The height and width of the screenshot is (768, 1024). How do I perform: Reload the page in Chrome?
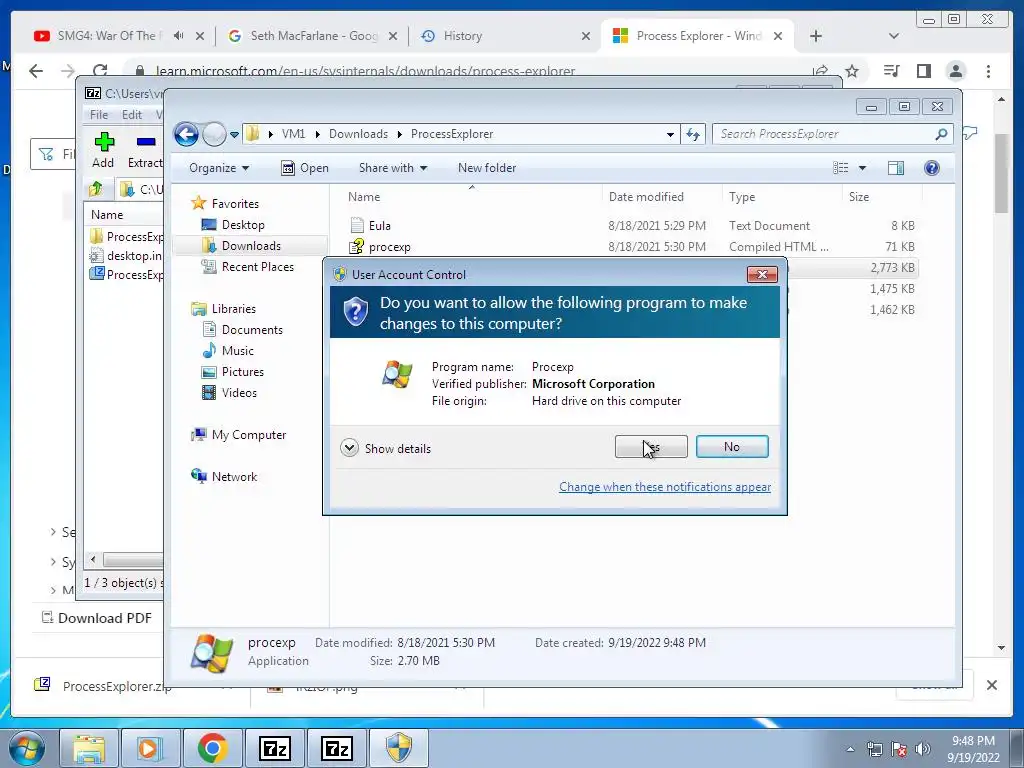100,71
